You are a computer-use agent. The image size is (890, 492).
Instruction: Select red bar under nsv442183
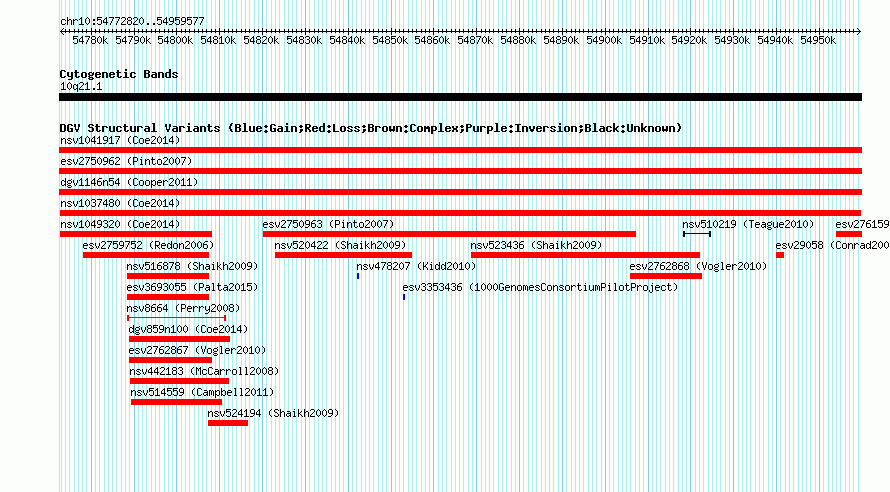(x=179, y=381)
